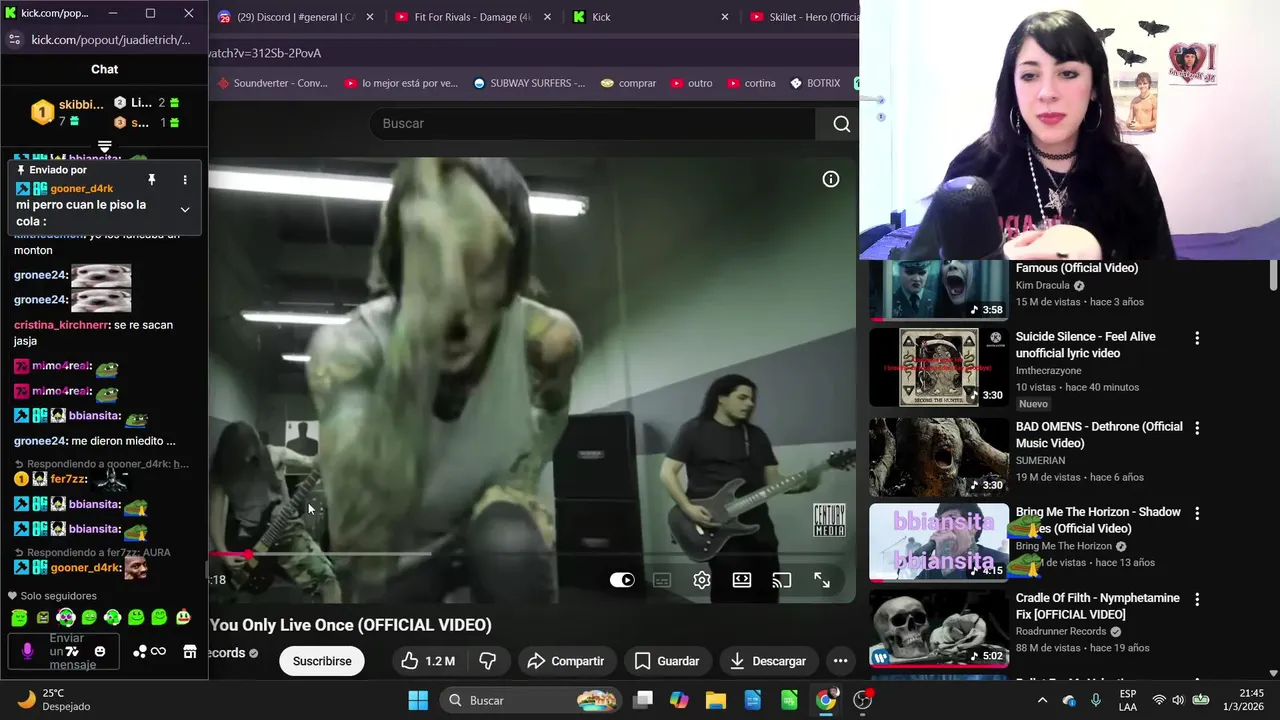
Task: Unpin message using the pin icon
Action: tap(152, 180)
